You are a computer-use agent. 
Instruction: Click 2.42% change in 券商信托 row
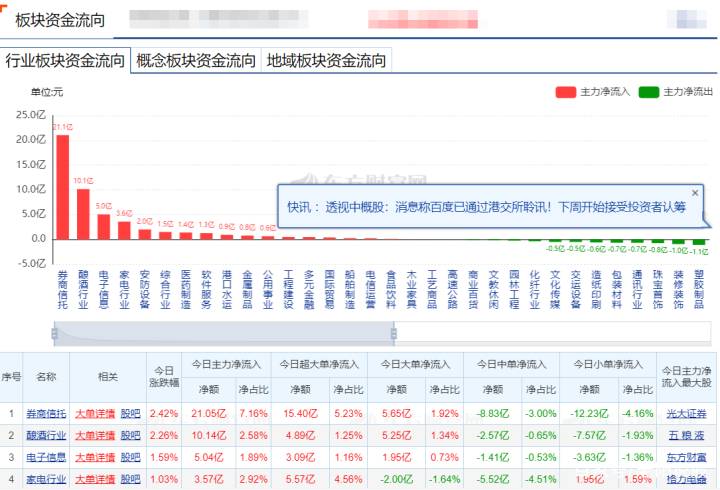pyautogui.click(x=164, y=413)
